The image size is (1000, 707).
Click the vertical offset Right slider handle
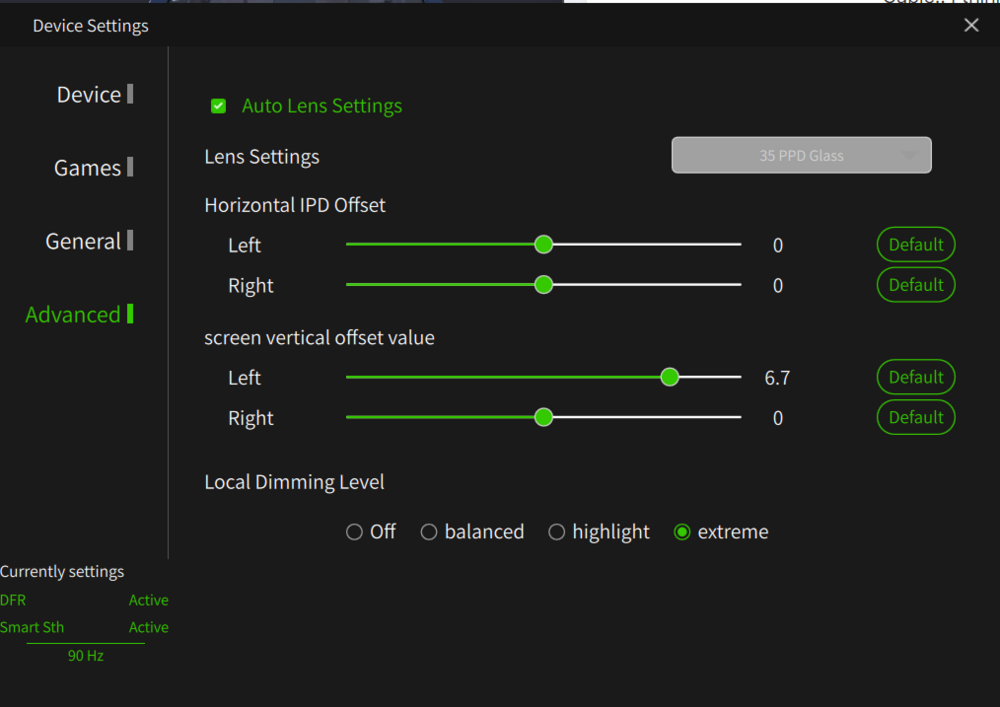click(x=543, y=417)
